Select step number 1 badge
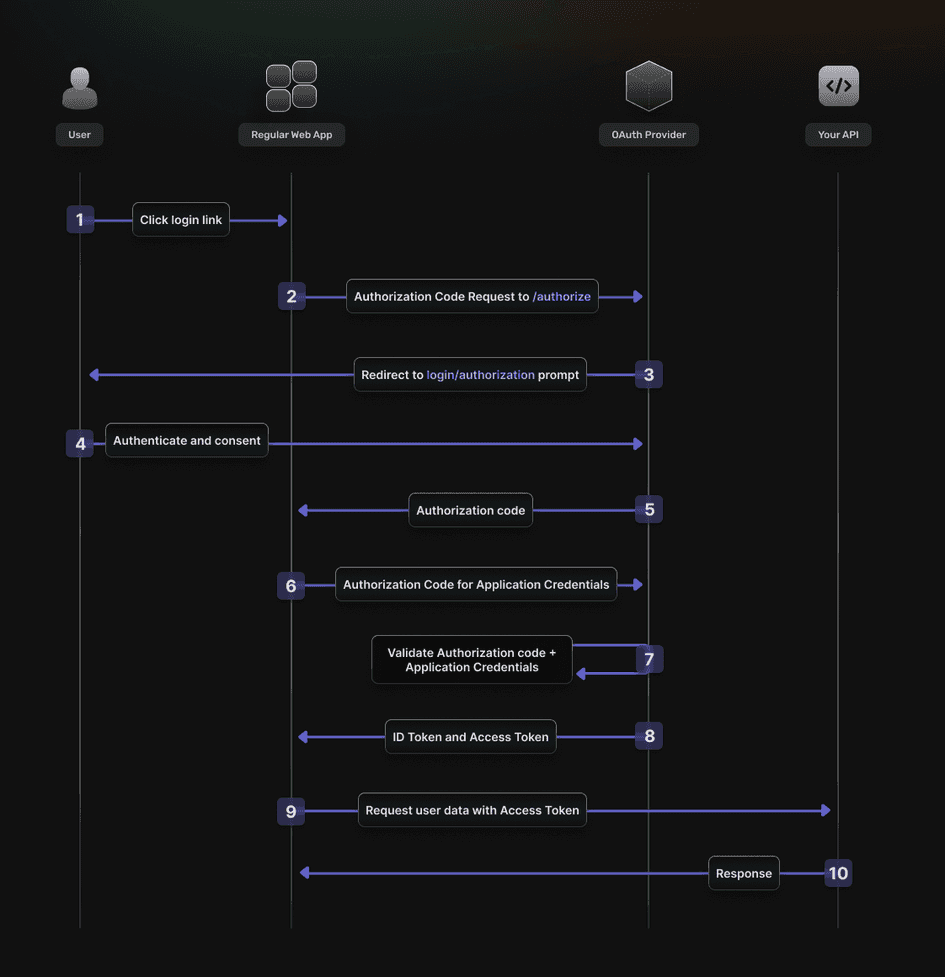Screen dimensions: 945x977 click(80, 220)
